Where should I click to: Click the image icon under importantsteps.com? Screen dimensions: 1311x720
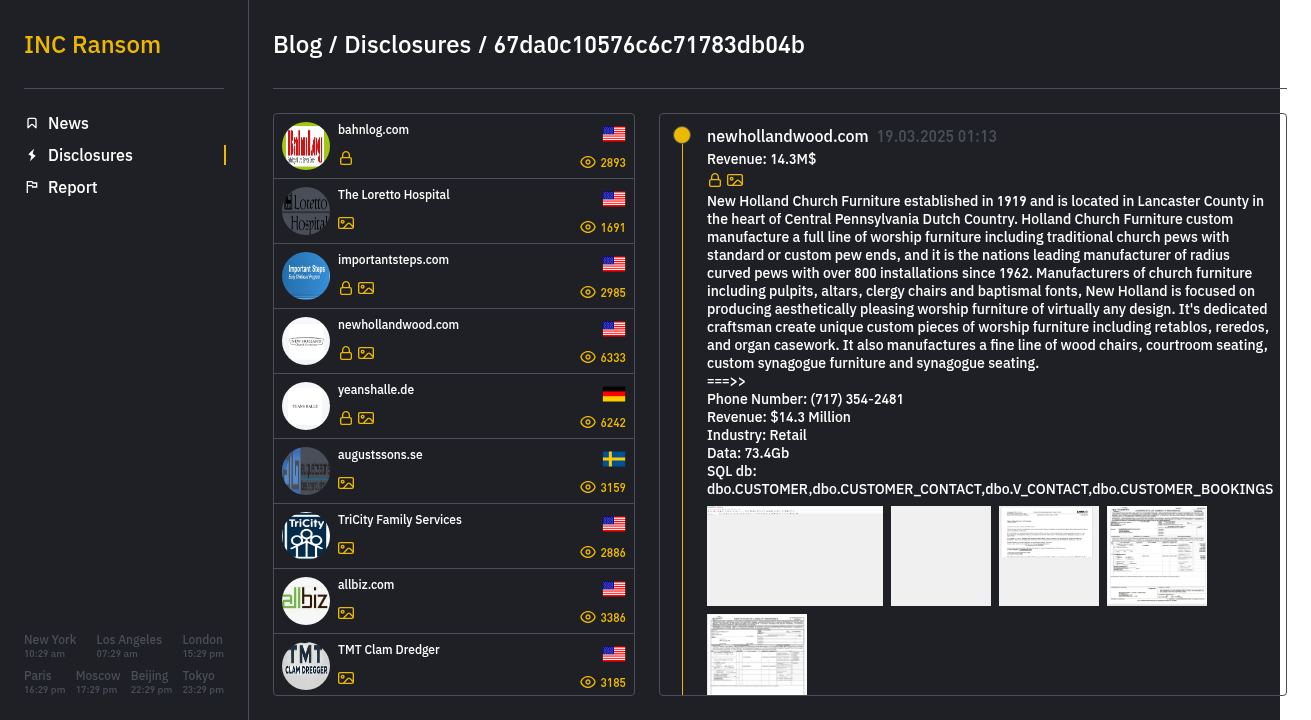[x=366, y=288]
